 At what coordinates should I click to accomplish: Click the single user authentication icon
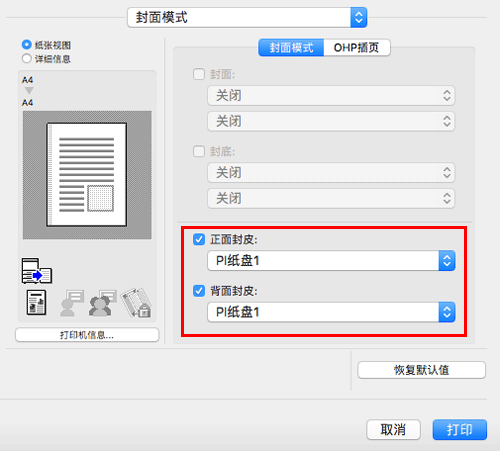(72, 303)
